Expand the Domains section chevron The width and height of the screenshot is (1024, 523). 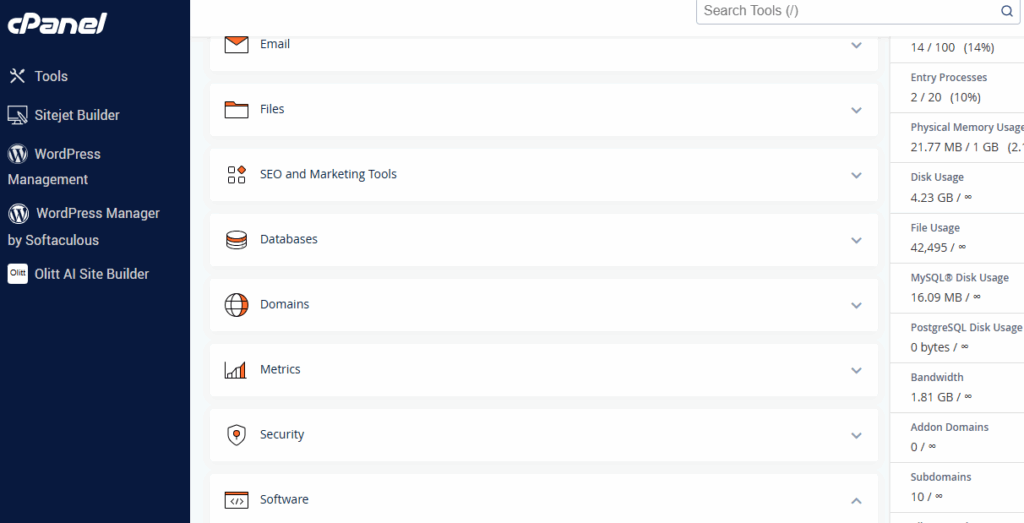click(857, 306)
